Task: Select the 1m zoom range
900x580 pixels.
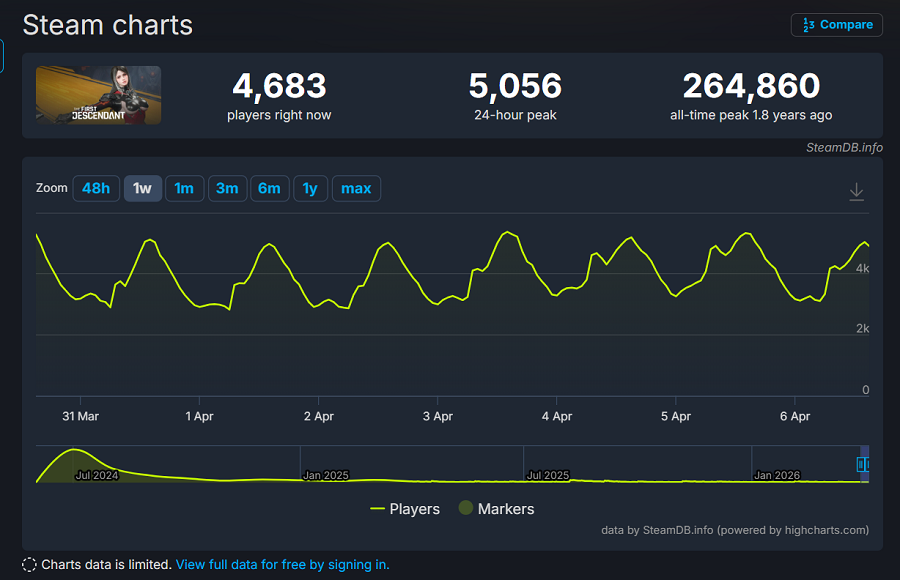Action: coord(184,188)
